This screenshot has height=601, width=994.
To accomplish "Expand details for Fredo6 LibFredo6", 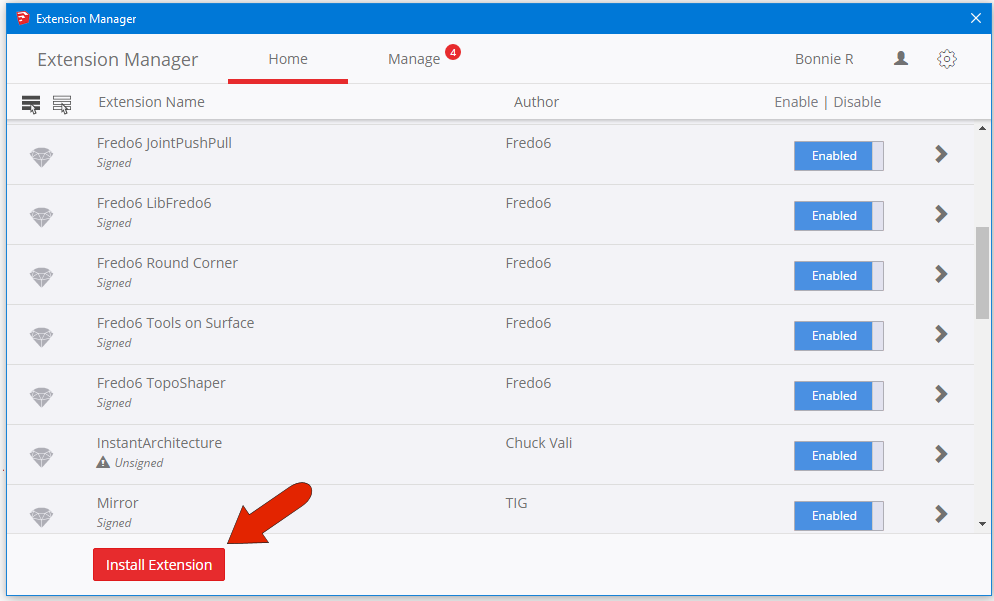I will pyautogui.click(x=941, y=214).
